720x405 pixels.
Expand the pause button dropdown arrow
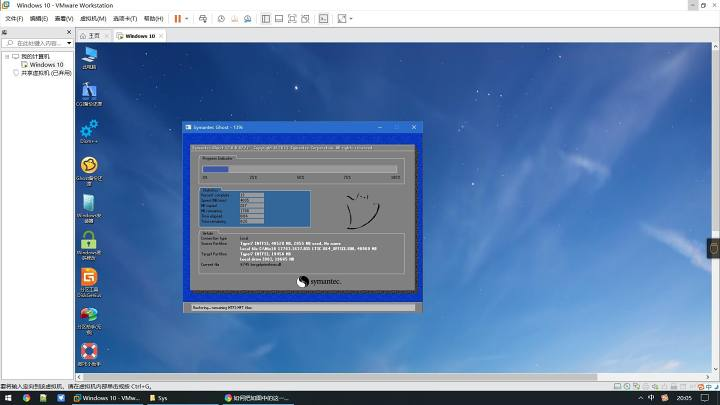click(x=186, y=19)
